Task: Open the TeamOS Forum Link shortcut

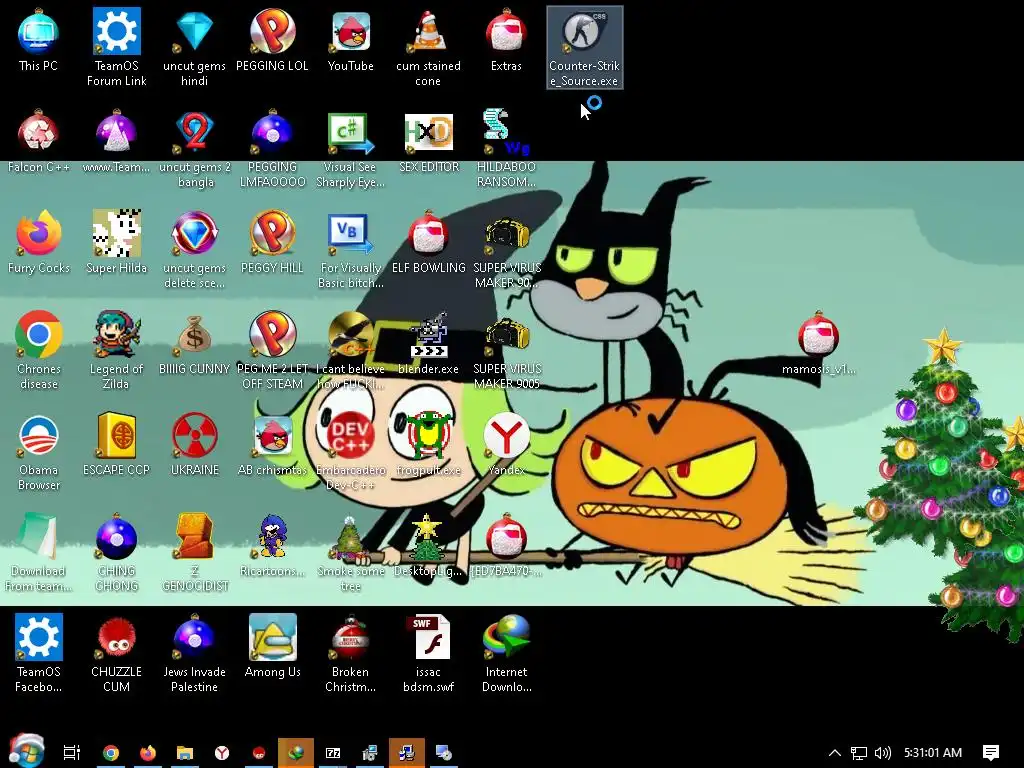Action: tap(116, 47)
